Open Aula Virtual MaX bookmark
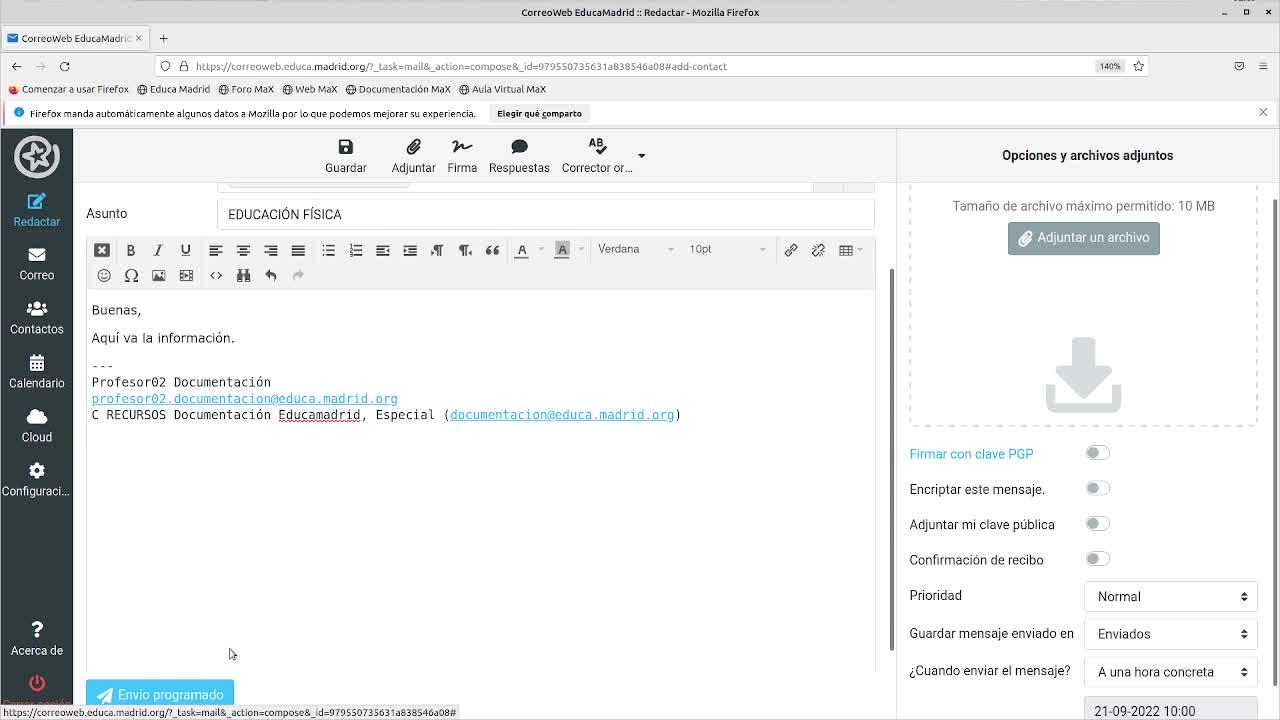Viewport: 1280px width, 720px height. (502, 89)
